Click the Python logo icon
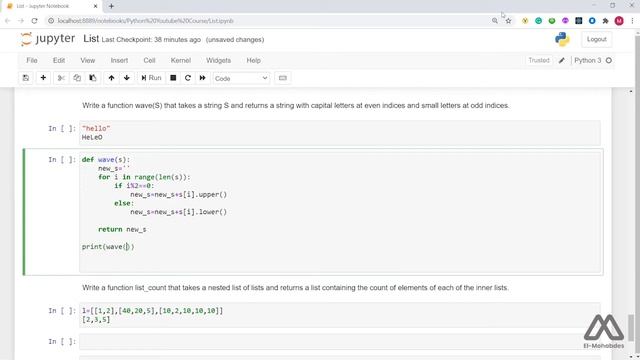 pyautogui.click(x=562, y=39)
